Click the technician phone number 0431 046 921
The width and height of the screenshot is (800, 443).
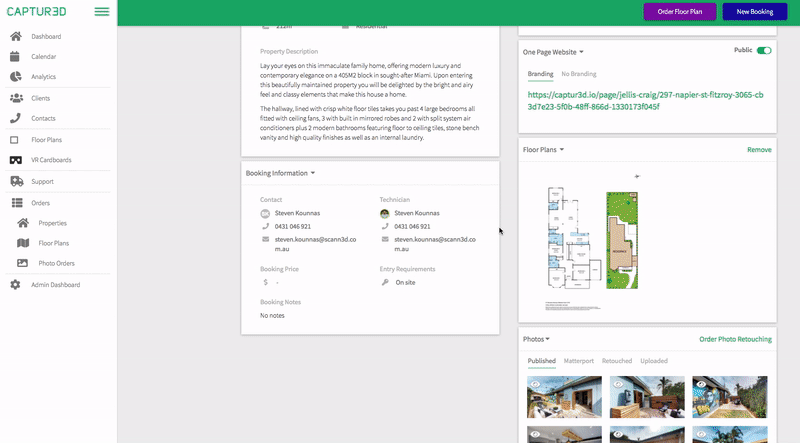[412, 226]
